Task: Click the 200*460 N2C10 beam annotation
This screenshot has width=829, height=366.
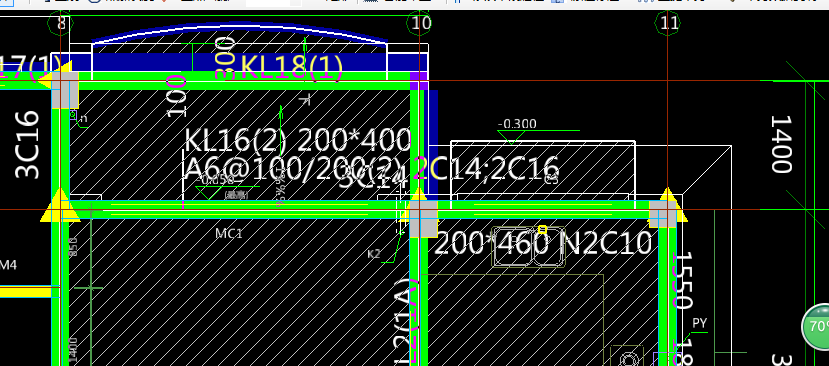Action: click(542, 244)
